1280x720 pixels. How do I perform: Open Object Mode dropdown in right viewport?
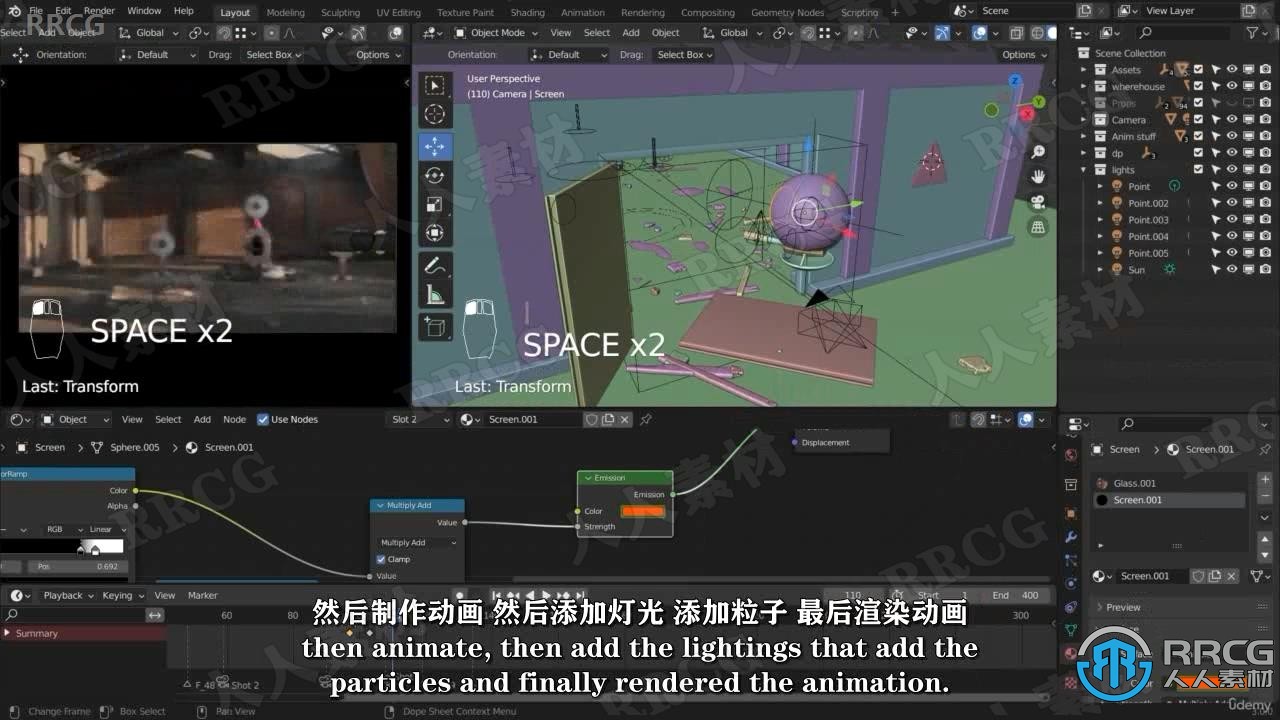click(496, 32)
